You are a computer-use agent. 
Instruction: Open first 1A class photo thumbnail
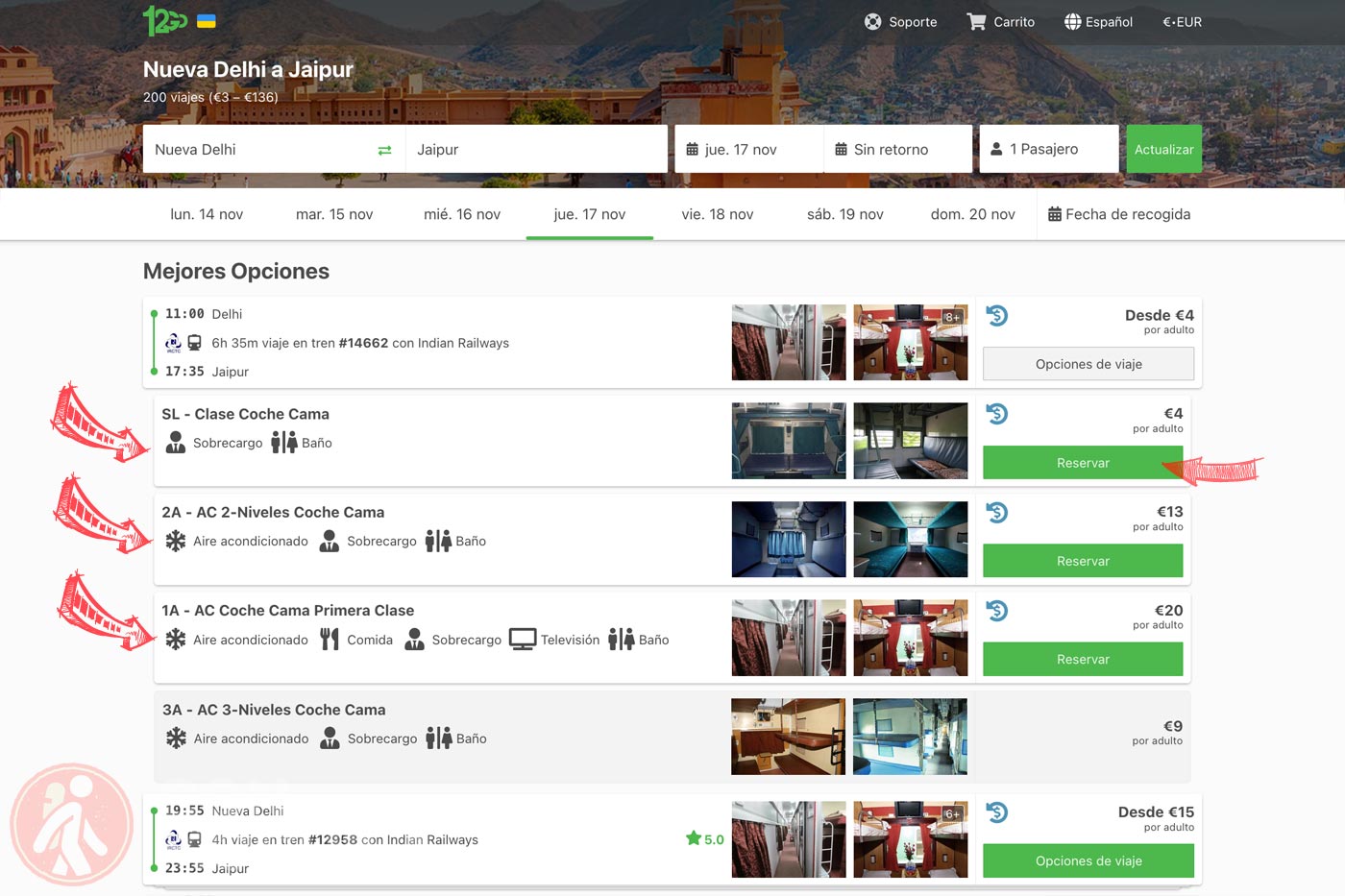789,638
